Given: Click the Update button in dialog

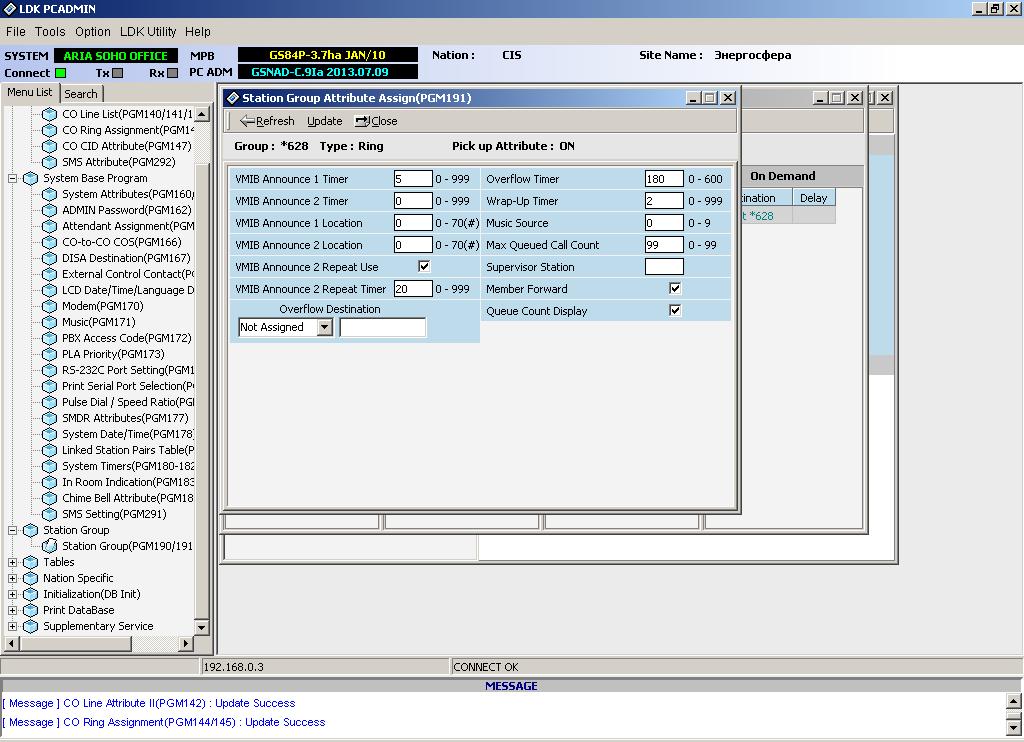Looking at the screenshot, I should tap(324, 121).
